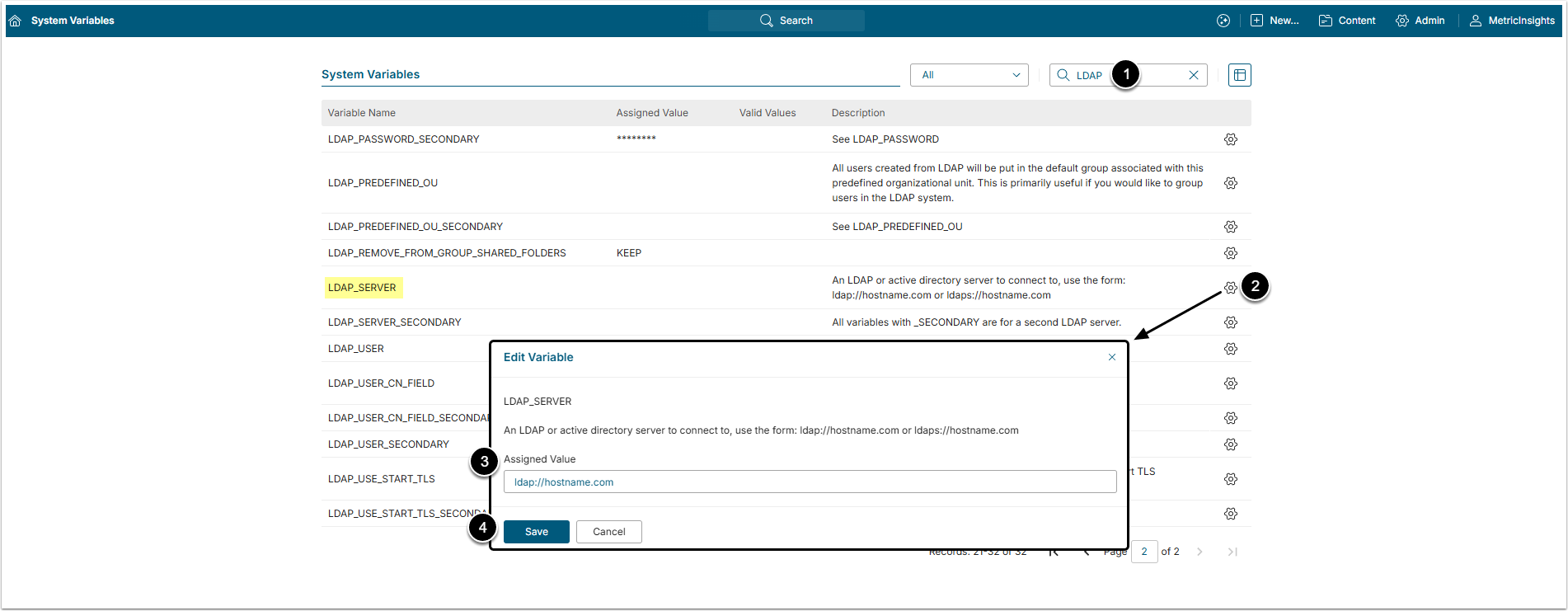The width and height of the screenshot is (1568, 611).
Task: Click the top Search bar
Action: point(786,21)
